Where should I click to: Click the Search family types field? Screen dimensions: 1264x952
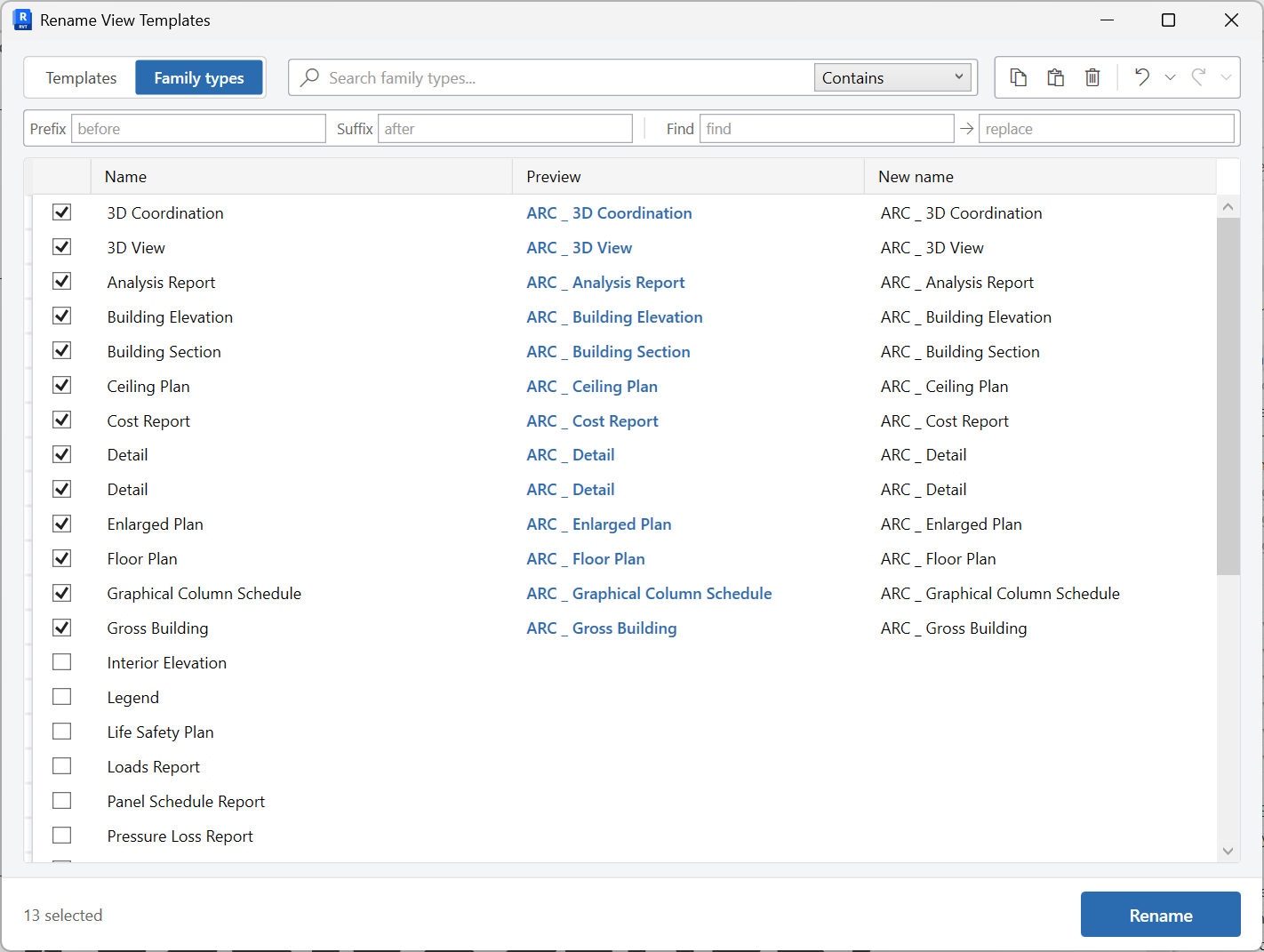coord(569,77)
